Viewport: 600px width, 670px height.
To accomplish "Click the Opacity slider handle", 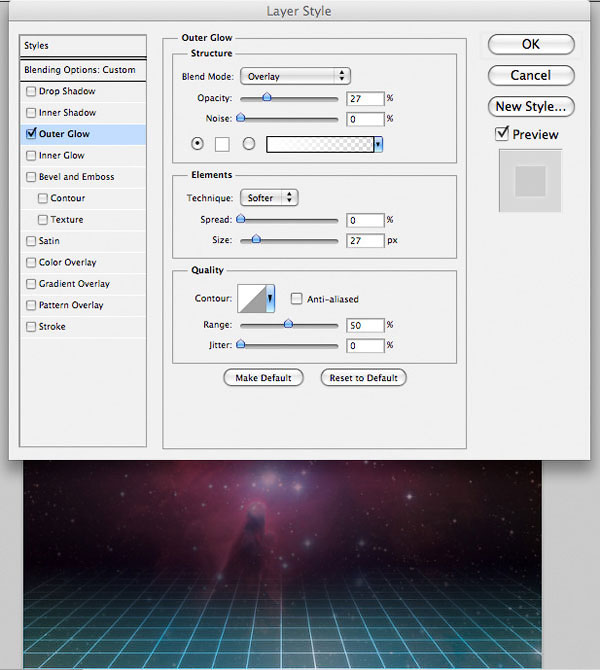I will [x=267, y=97].
